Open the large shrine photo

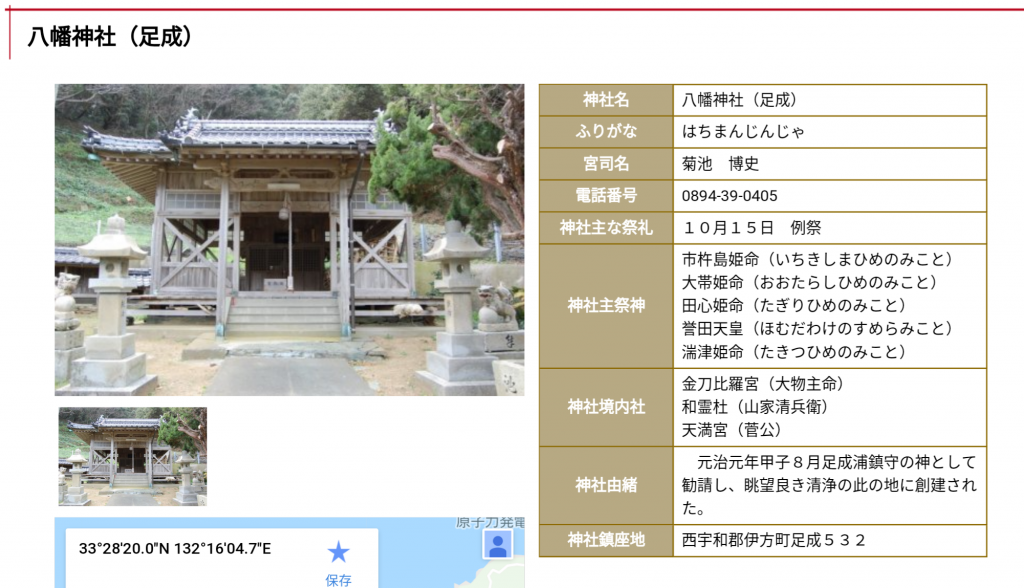click(289, 240)
